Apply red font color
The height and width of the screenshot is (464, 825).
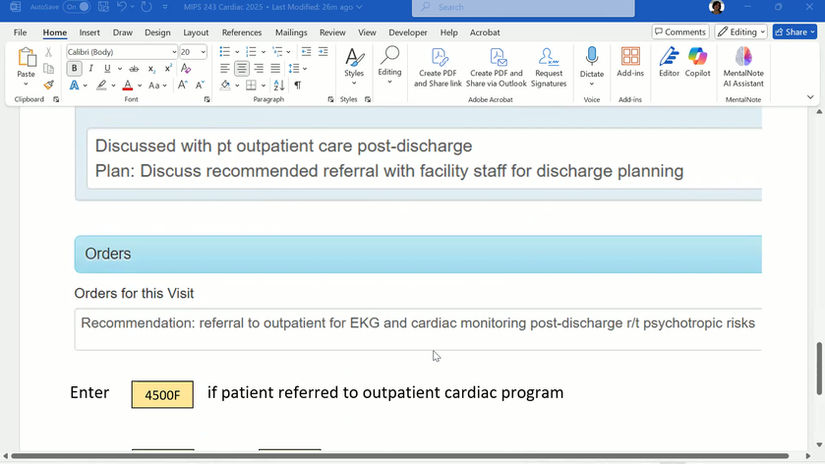pyautogui.click(x=127, y=85)
